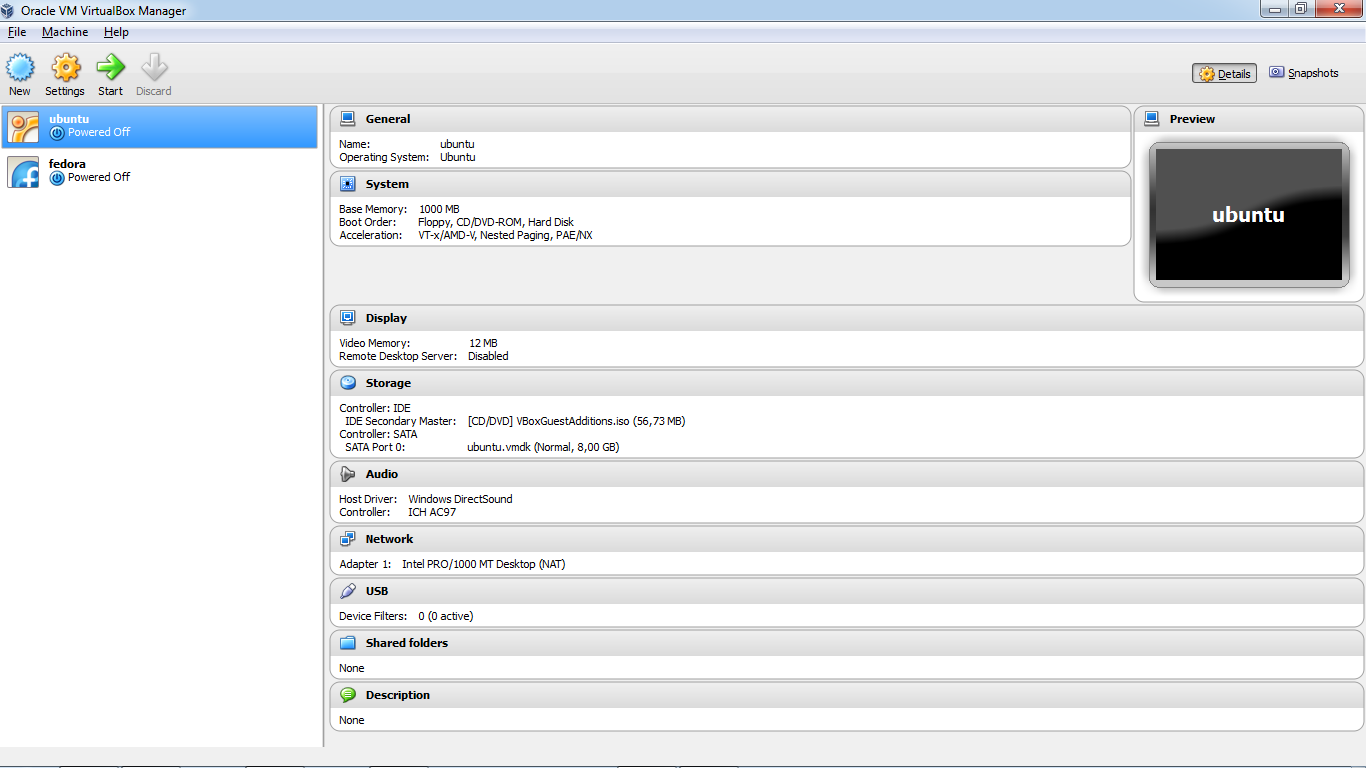
Task: Open the Help menu
Action: tap(116, 32)
